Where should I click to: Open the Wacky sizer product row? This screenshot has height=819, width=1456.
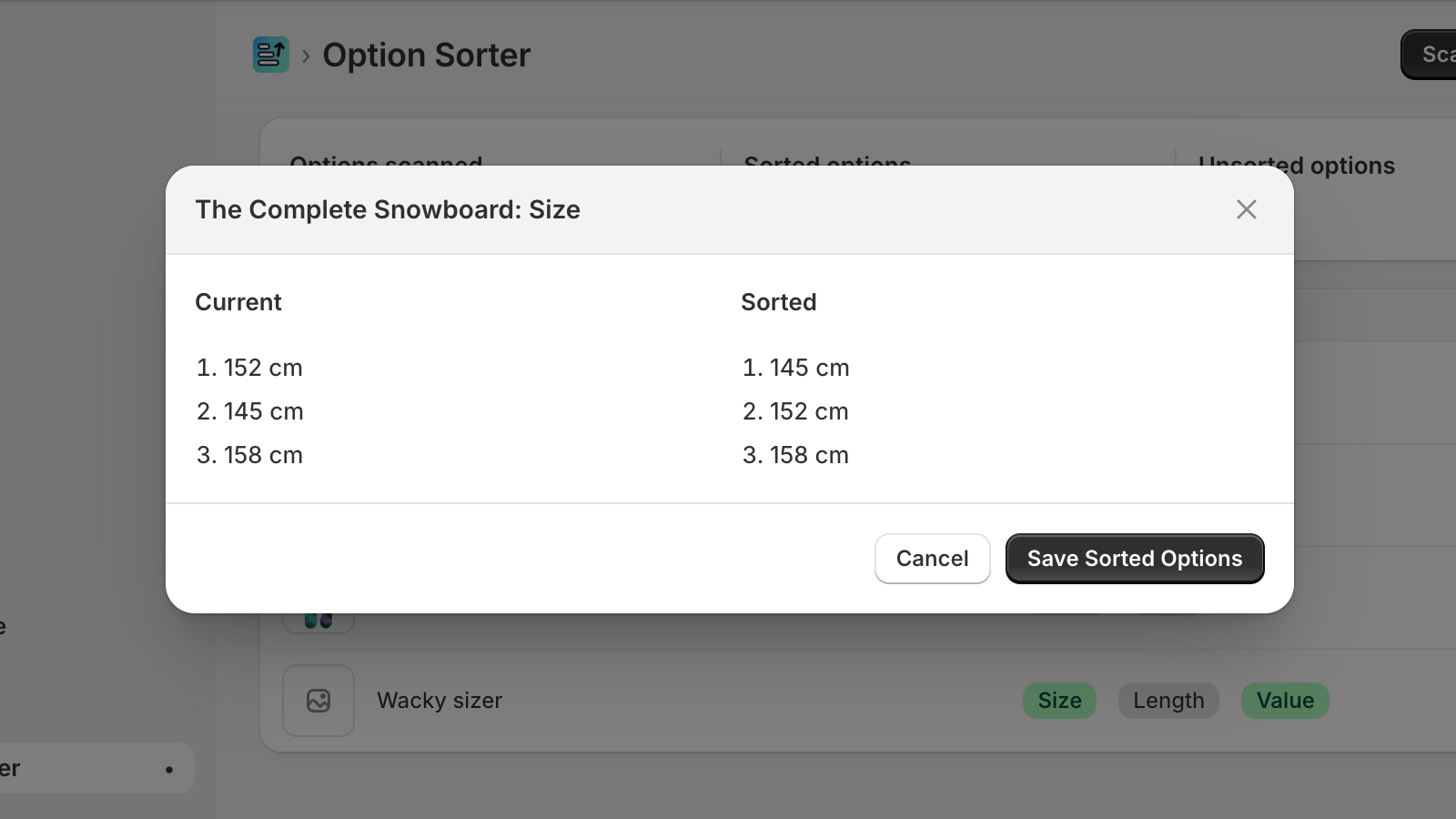click(857, 701)
